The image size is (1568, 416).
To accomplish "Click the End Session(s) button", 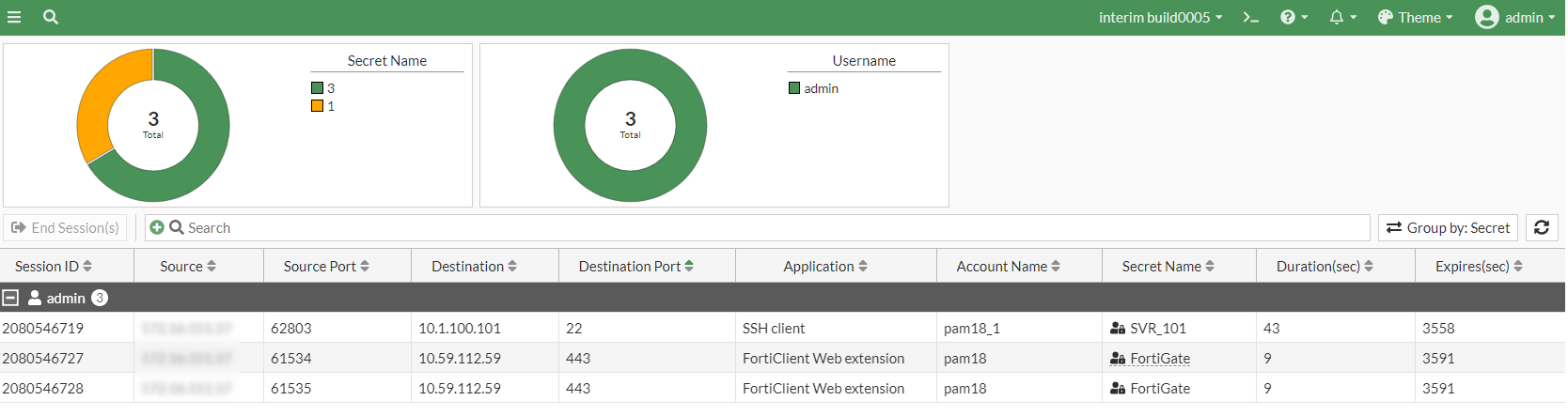I will click(65, 227).
